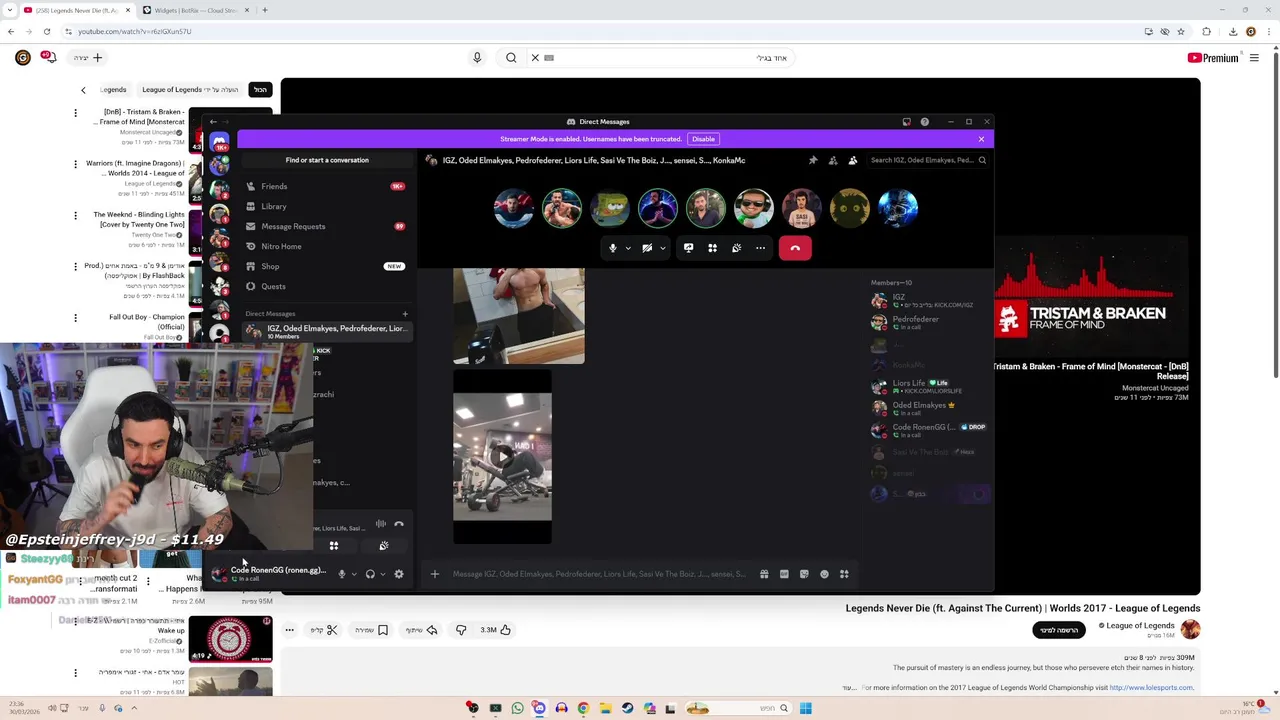
Task: Open soundboard in call controls
Action: 736,248
